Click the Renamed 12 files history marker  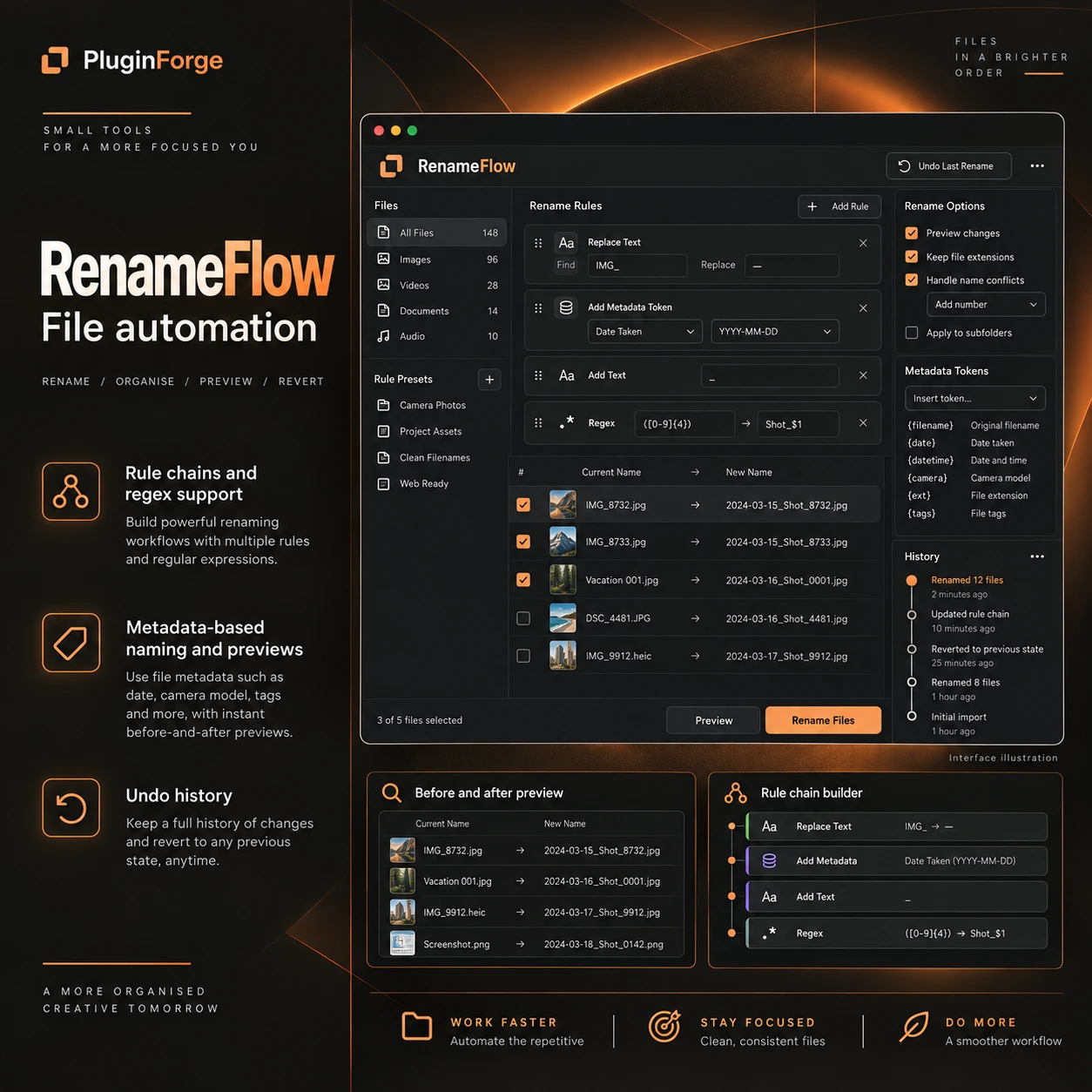(912, 580)
